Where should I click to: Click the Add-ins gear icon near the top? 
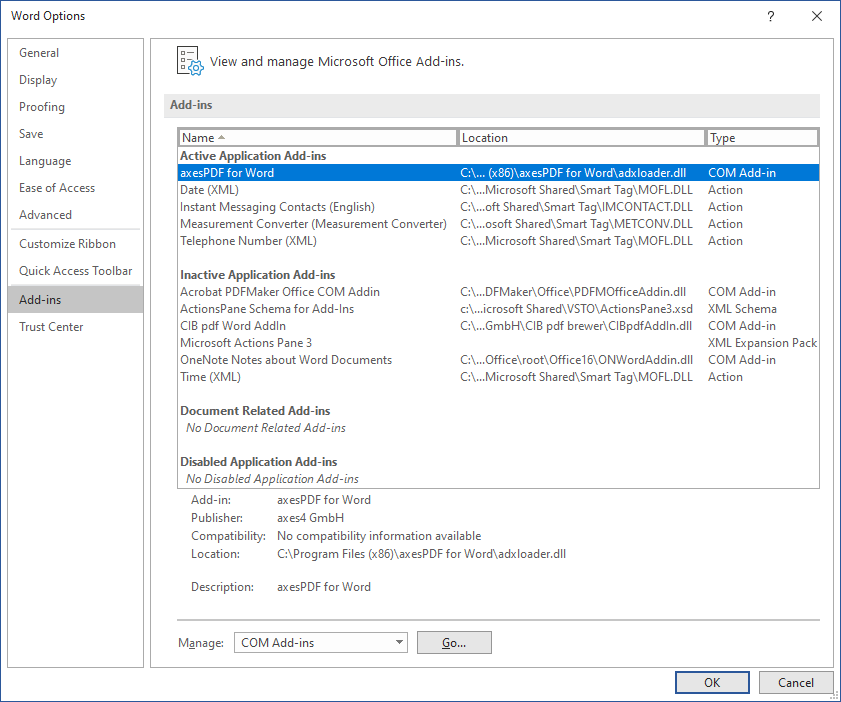click(189, 61)
